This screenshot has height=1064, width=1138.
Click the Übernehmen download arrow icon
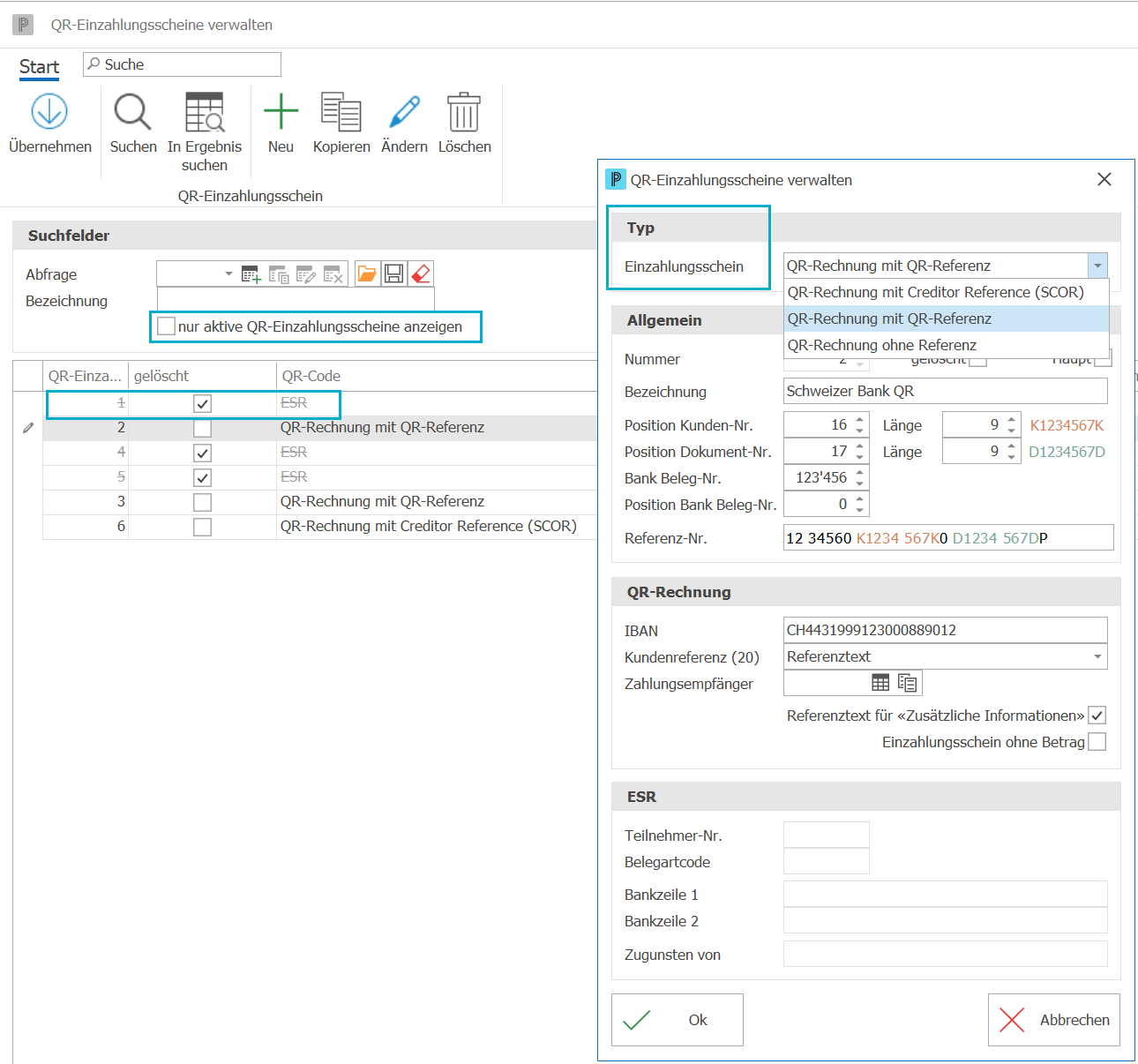tap(49, 112)
